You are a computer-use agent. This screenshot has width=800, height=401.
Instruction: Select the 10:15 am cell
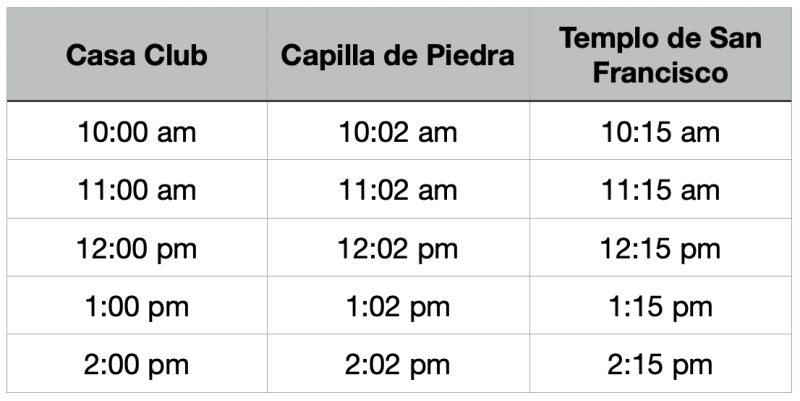661,132
